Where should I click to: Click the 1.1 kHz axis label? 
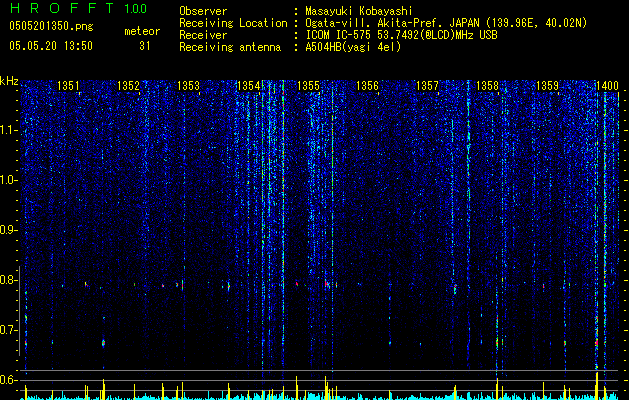(x=8, y=130)
